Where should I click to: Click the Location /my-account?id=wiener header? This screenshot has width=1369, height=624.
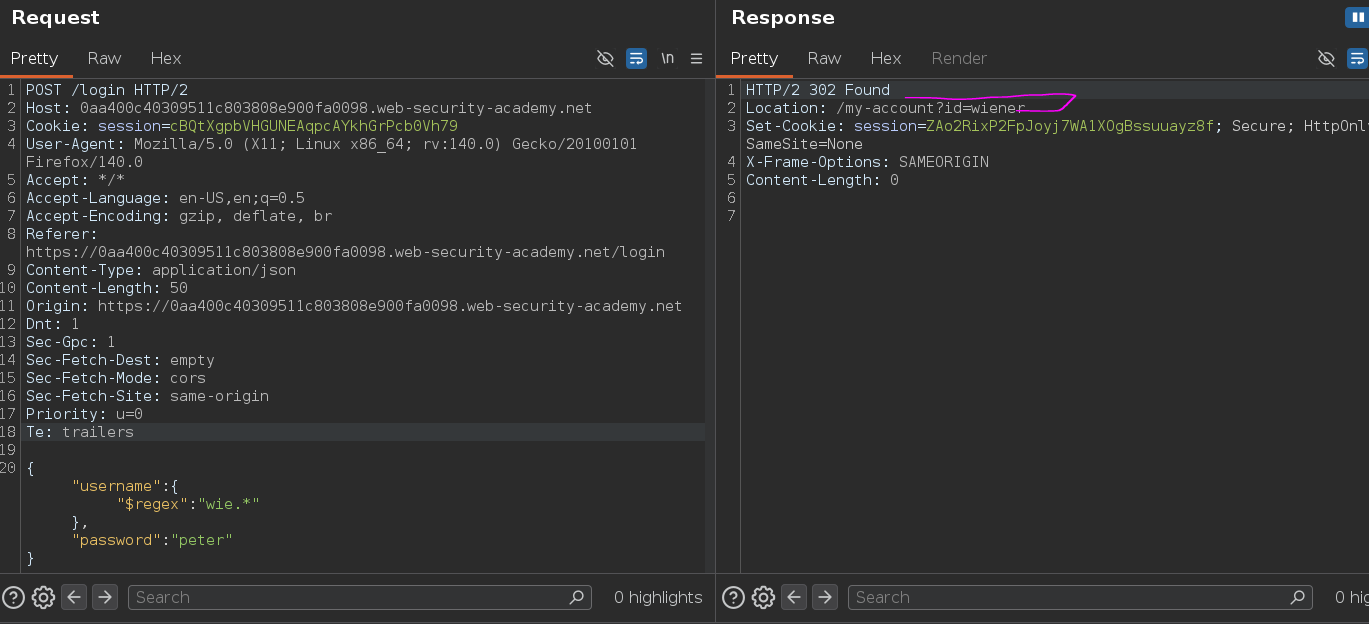click(x=886, y=108)
